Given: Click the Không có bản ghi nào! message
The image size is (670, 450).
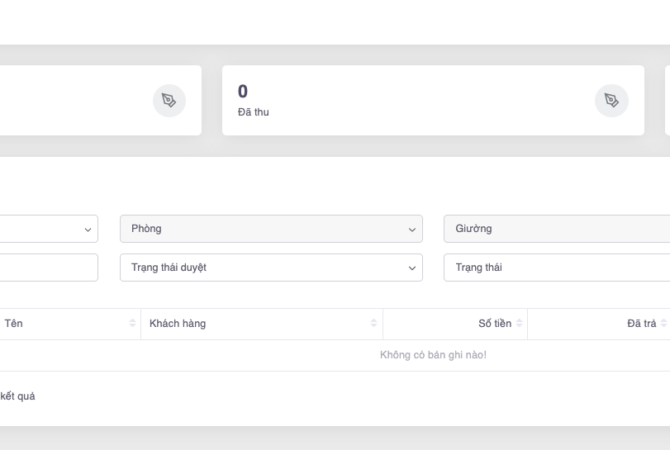Looking at the screenshot, I should pyautogui.click(x=433, y=355).
